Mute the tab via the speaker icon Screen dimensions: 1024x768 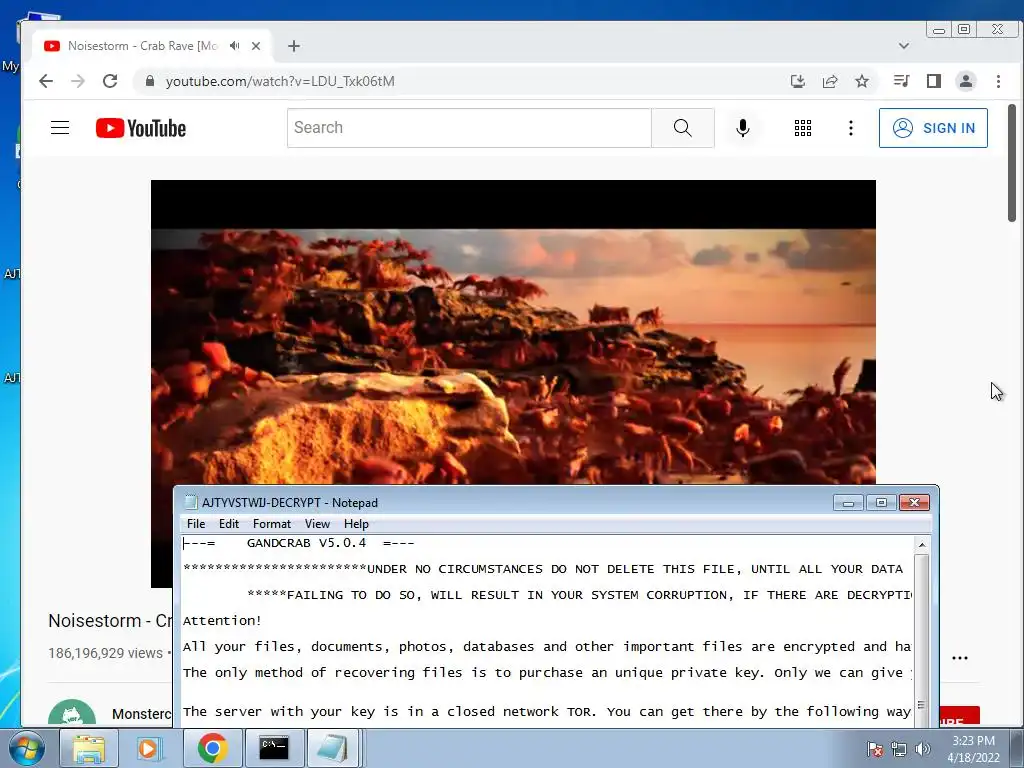[x=234, y=46]
